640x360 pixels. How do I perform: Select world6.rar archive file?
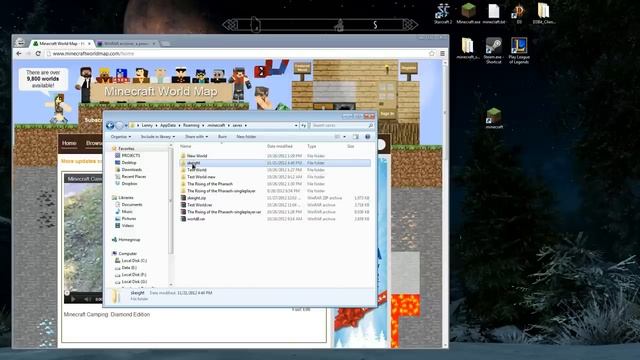pos(196,219)
